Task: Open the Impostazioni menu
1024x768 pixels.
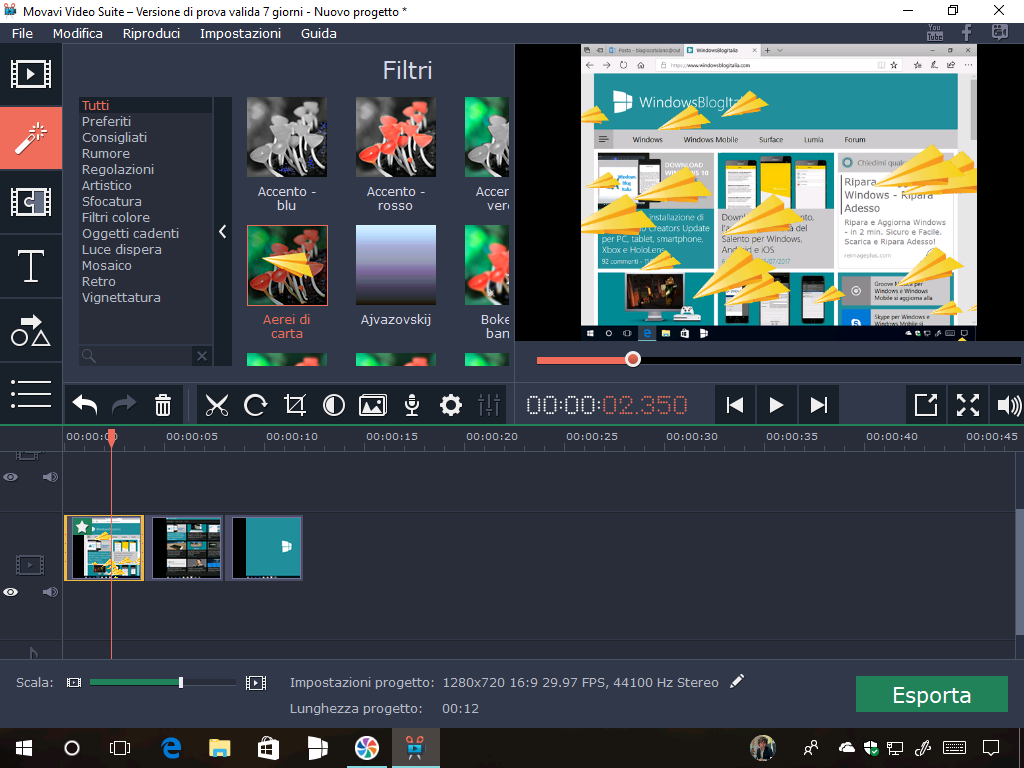Action: (240, 33)
